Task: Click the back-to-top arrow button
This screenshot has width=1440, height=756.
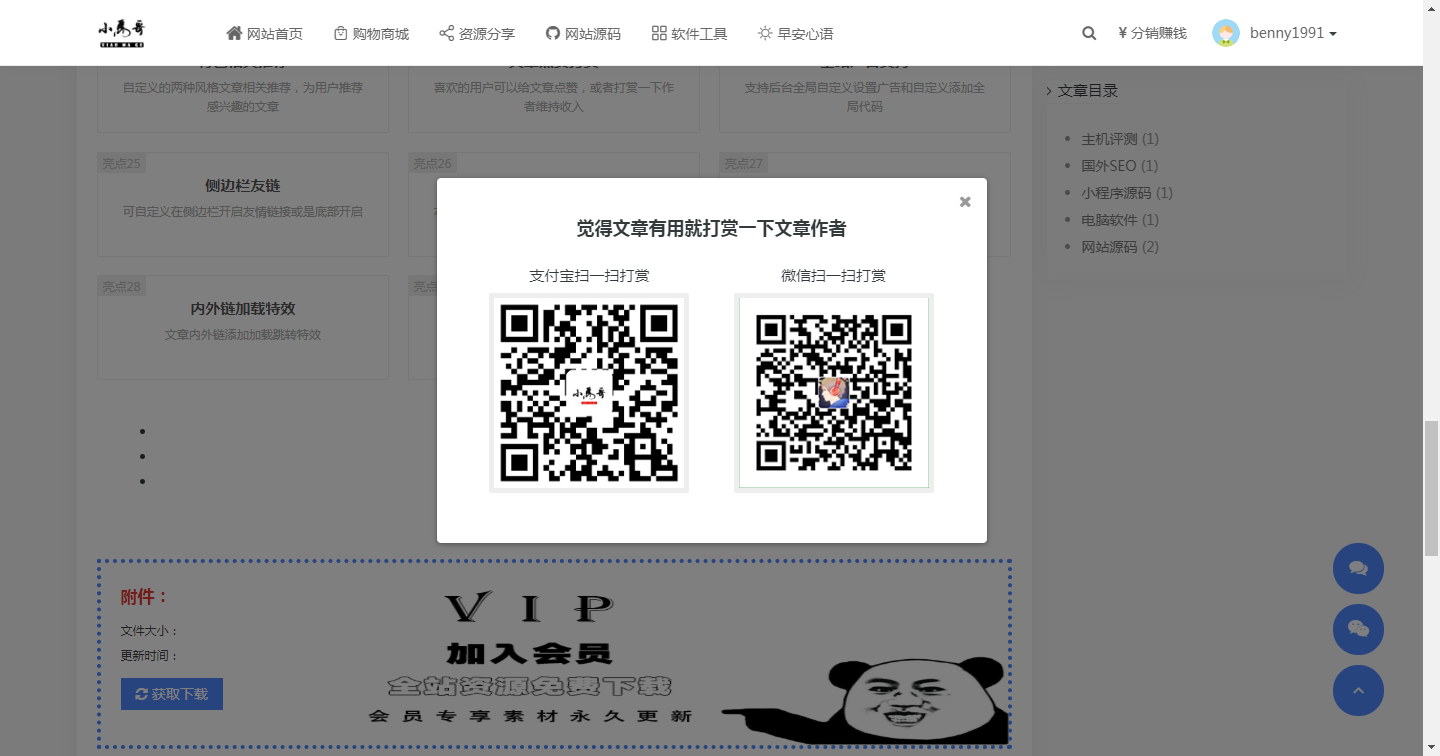Action: click(1358, 690)
